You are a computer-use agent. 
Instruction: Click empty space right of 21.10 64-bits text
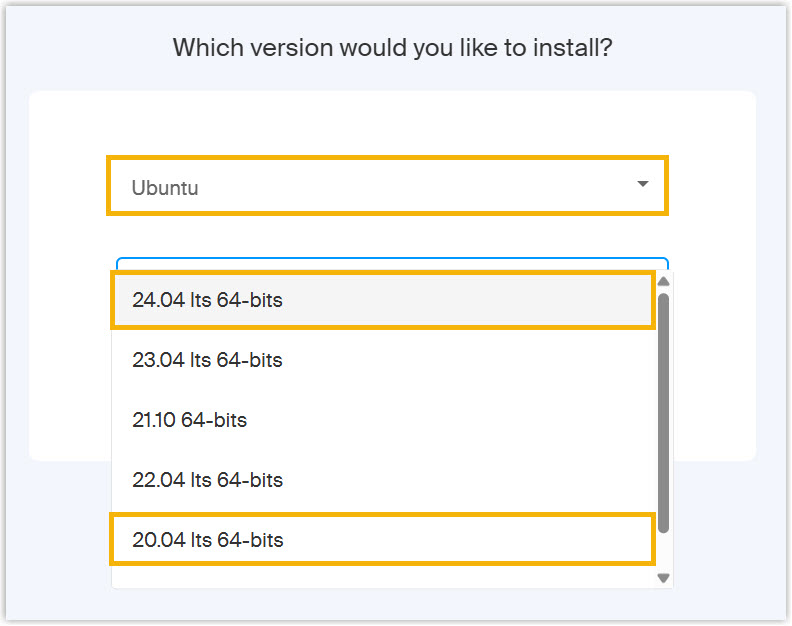(x=450, y=420)
